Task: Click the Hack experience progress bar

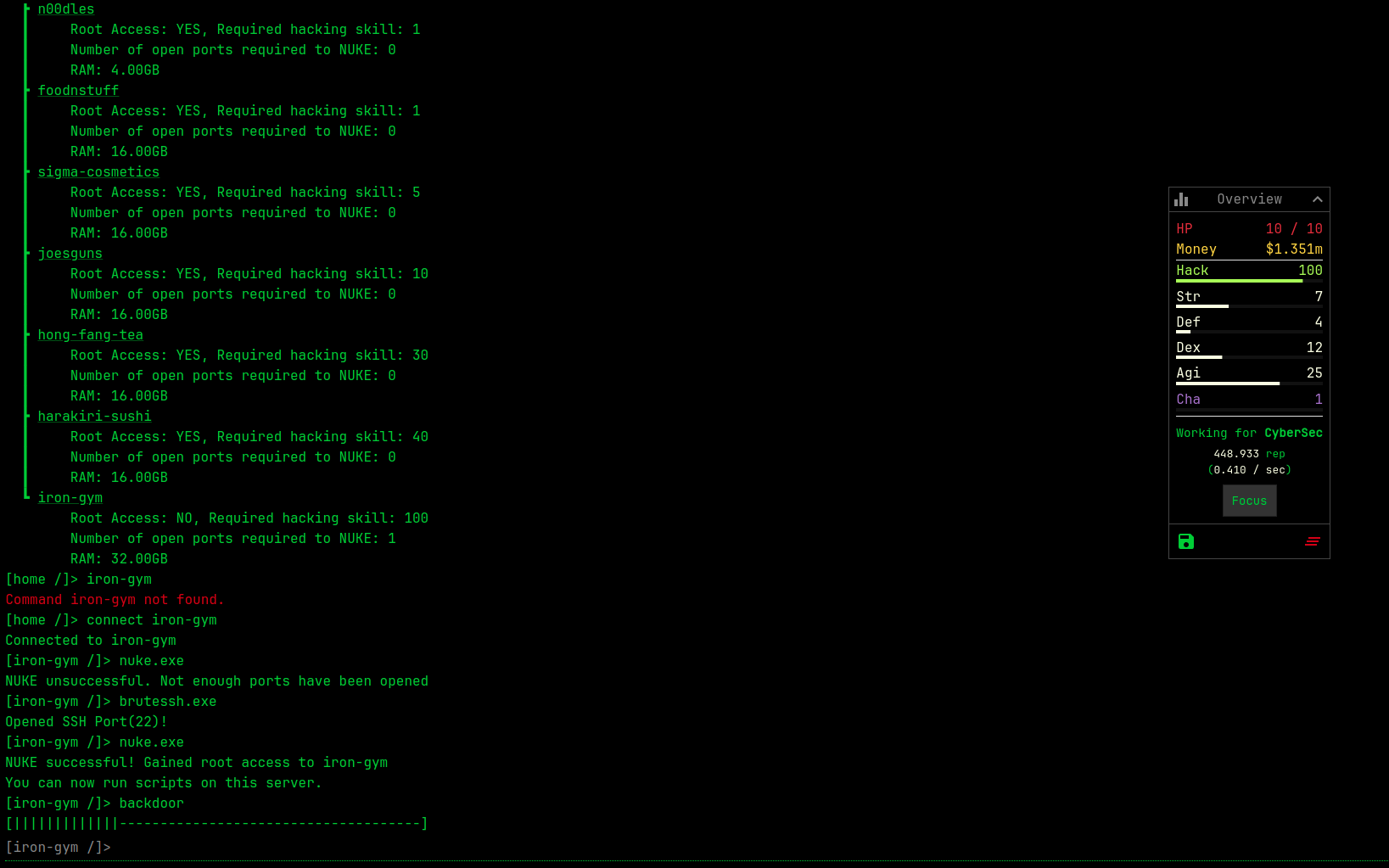Action: [x=1249, y=281]
